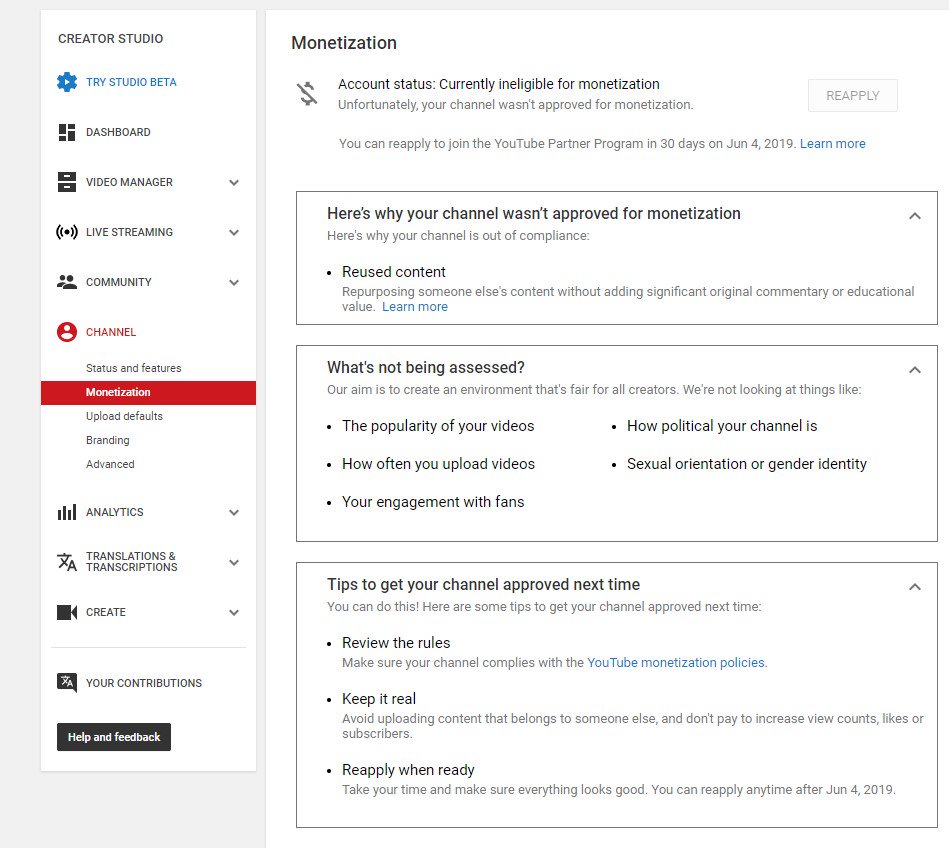The image size is (949, 848).
Task: Click the Try Studio Beta gear icon
Action: pyautogui.click(x=67, y=82)
